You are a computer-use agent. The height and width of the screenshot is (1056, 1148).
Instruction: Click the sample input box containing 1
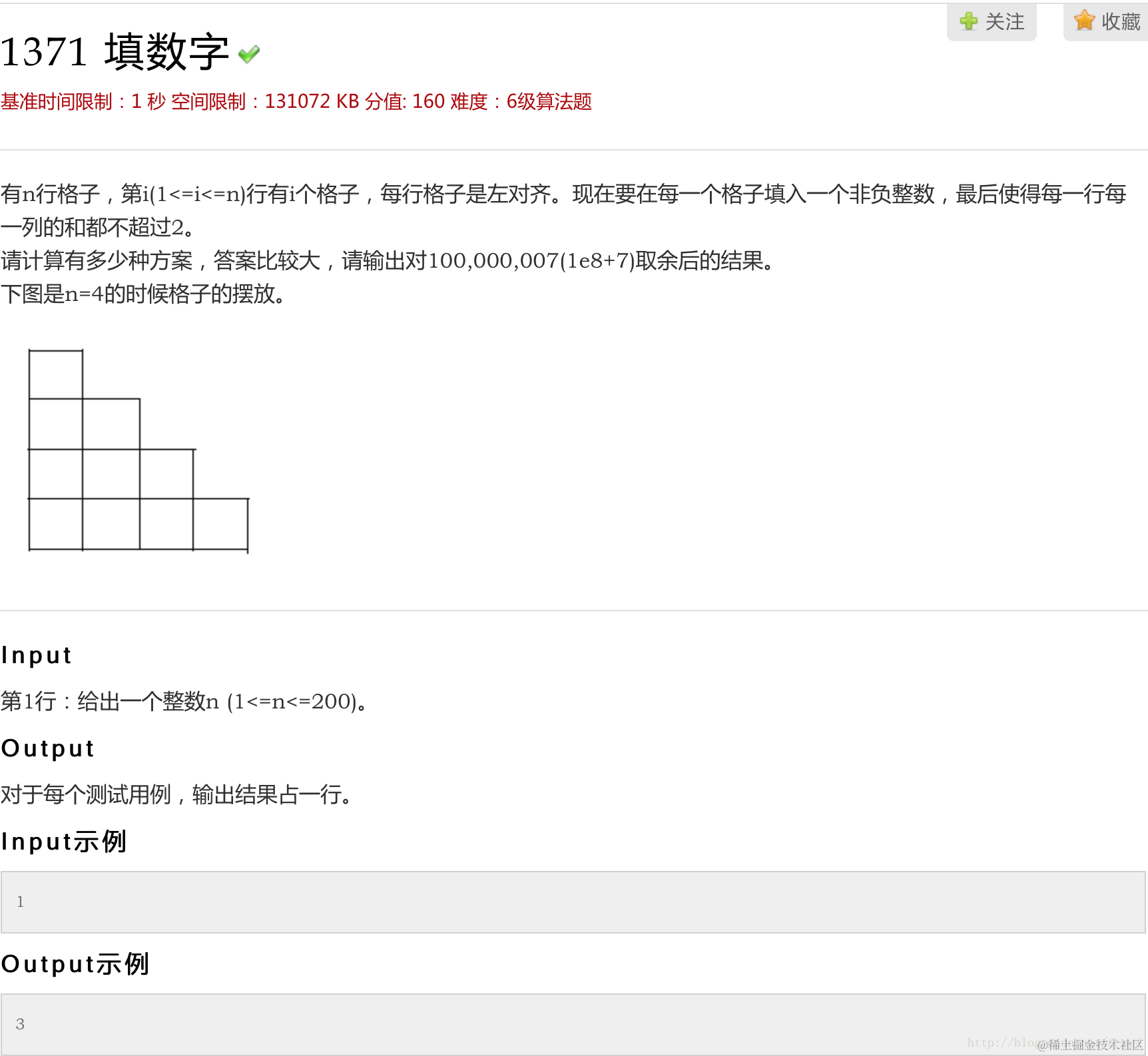pos(573,902)
